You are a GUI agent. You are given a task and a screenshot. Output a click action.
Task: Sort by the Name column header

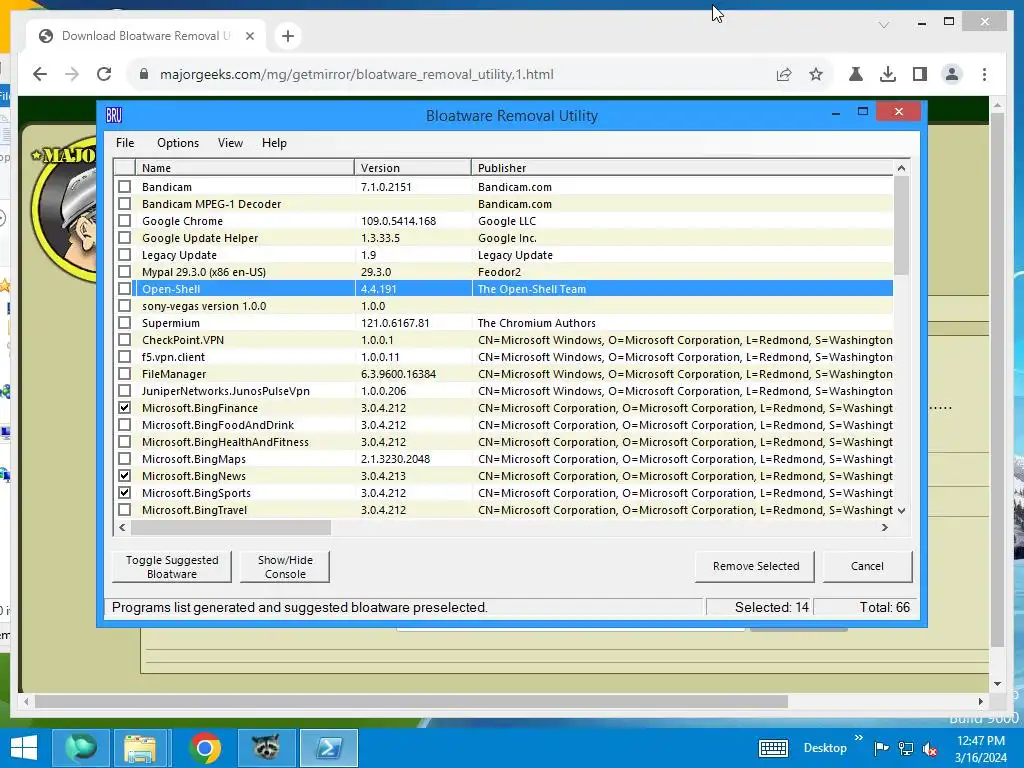(x=244, y=168)
